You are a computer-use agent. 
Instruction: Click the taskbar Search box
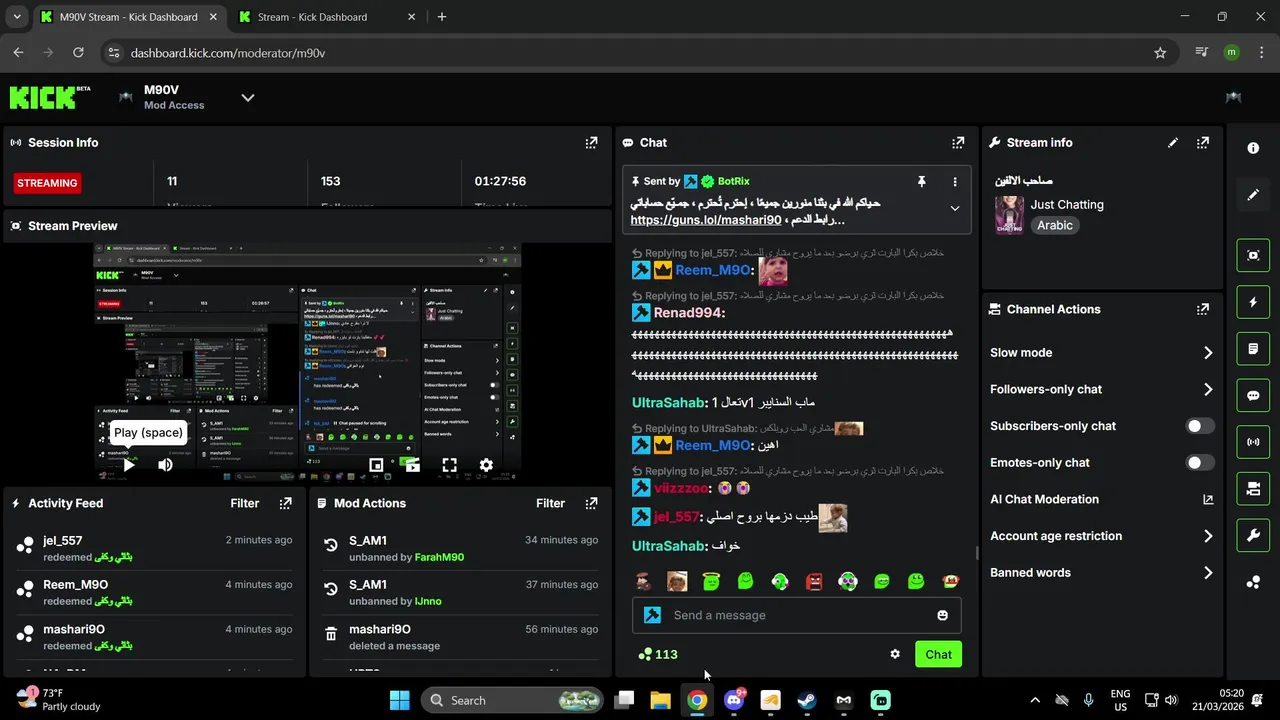coord(512,700)
